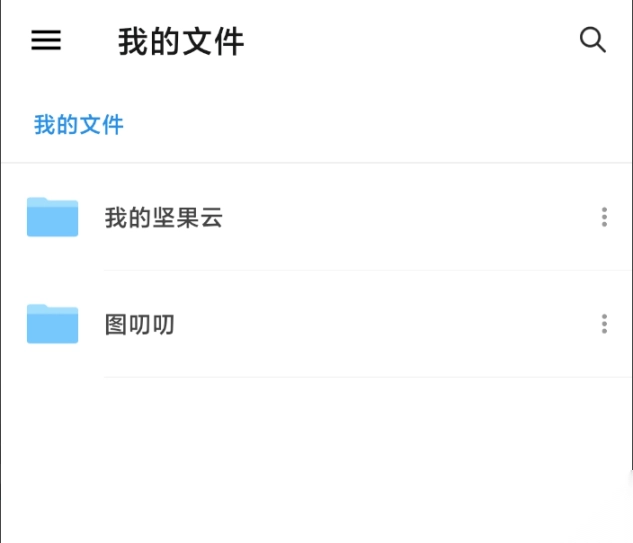
Task: Open the hamburger navigation menu
Action: (46, 40)
